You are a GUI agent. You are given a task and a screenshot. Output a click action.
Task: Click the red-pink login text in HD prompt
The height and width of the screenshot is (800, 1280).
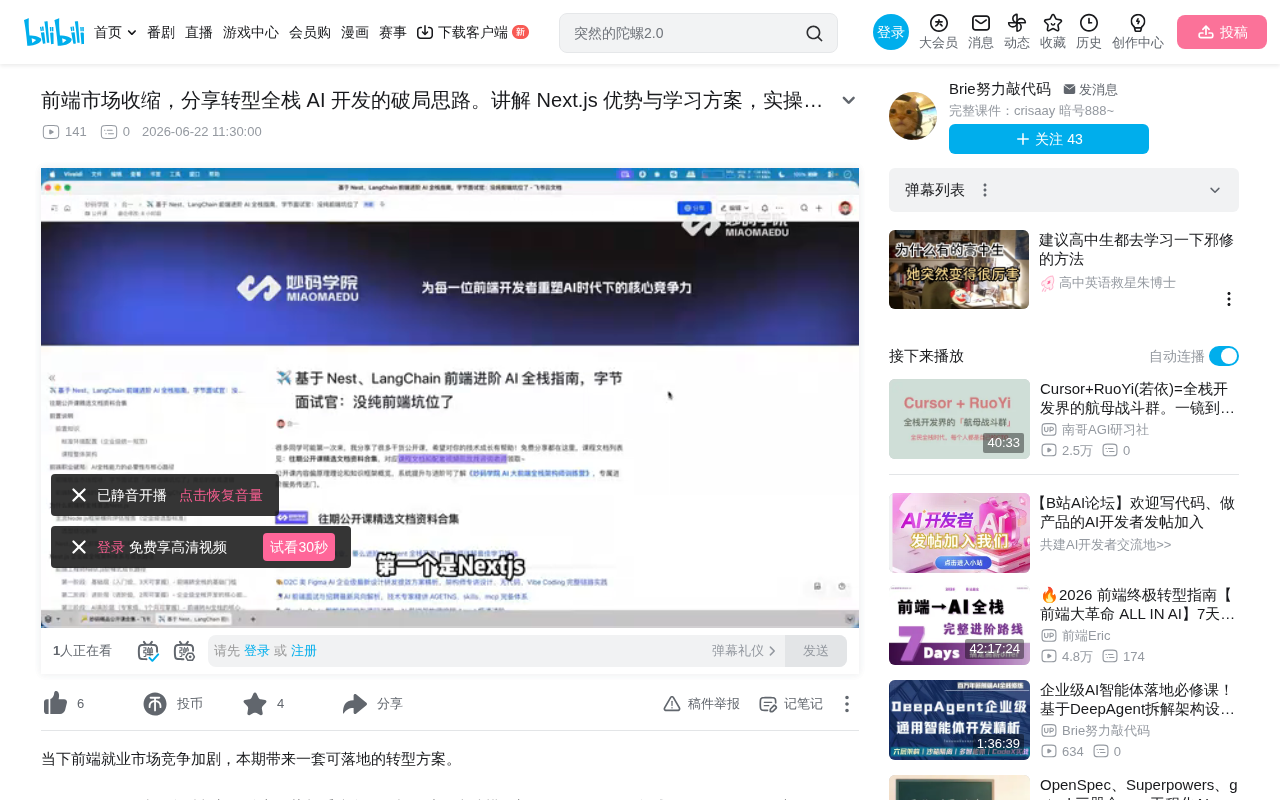click(110, 547)
